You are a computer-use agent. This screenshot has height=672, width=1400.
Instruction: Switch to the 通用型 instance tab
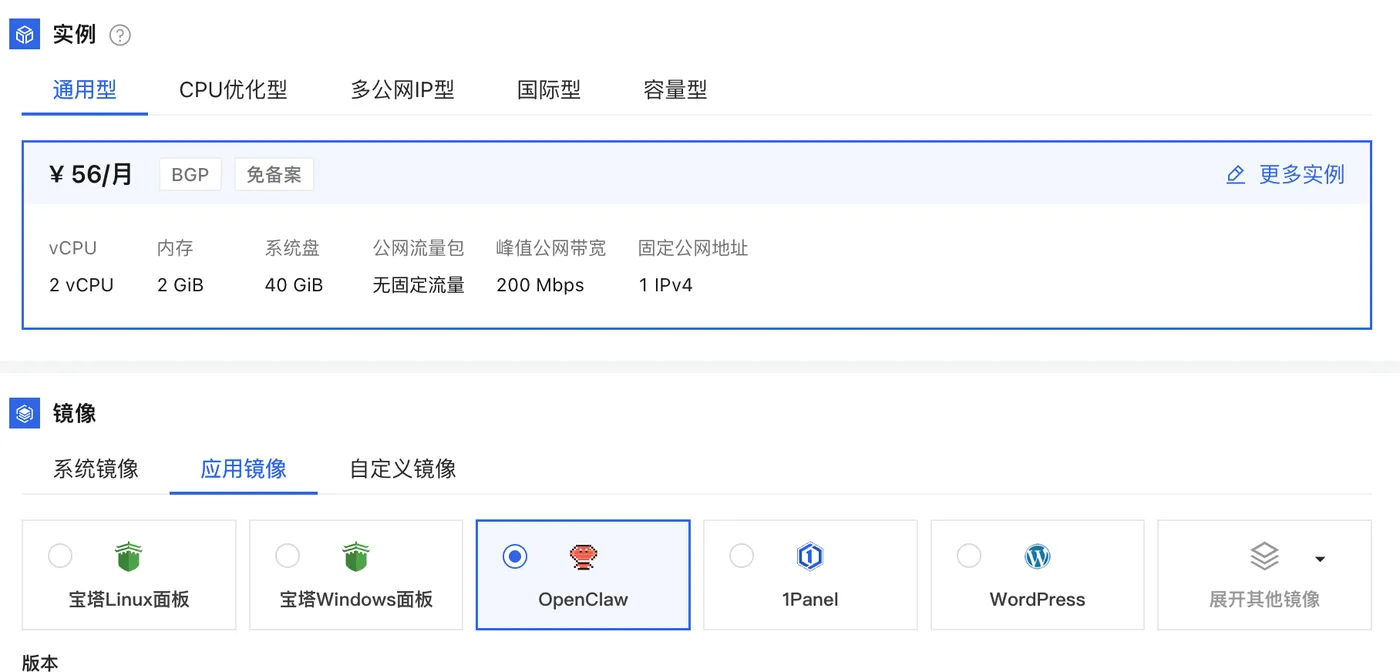pyautogui.click(x=85, y=90)
